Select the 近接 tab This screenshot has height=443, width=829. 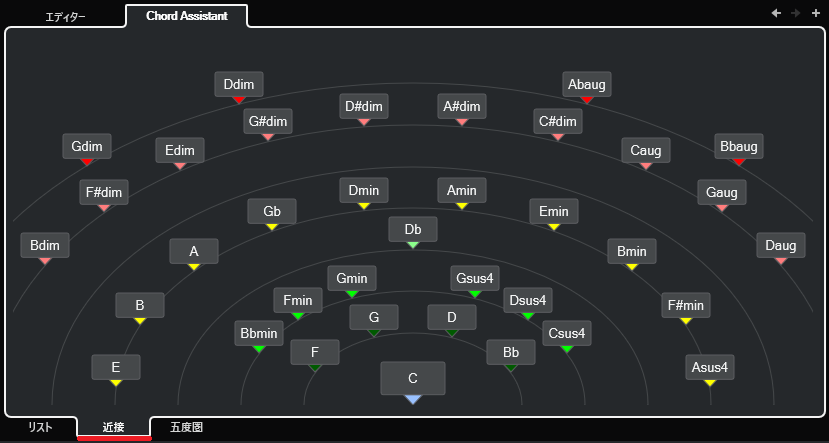pyautogui.click(x=113, y=427)
